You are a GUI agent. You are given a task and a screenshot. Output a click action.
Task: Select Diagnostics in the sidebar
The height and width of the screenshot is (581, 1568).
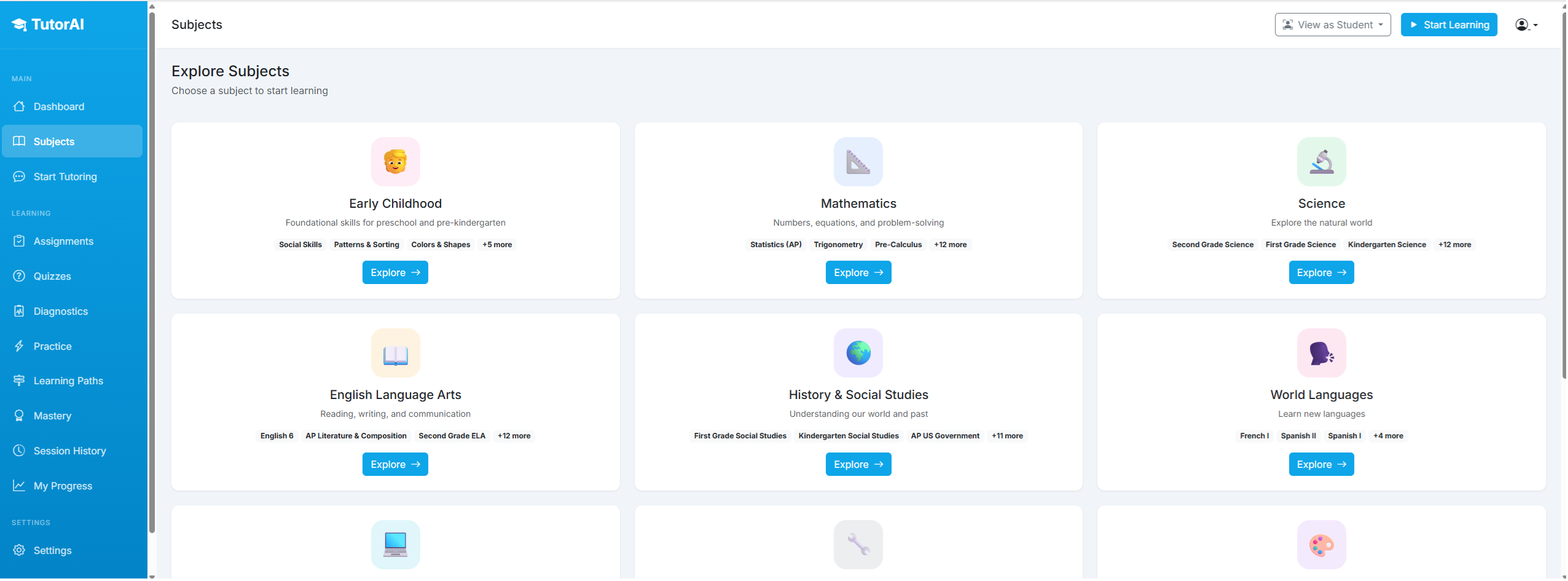60,310
